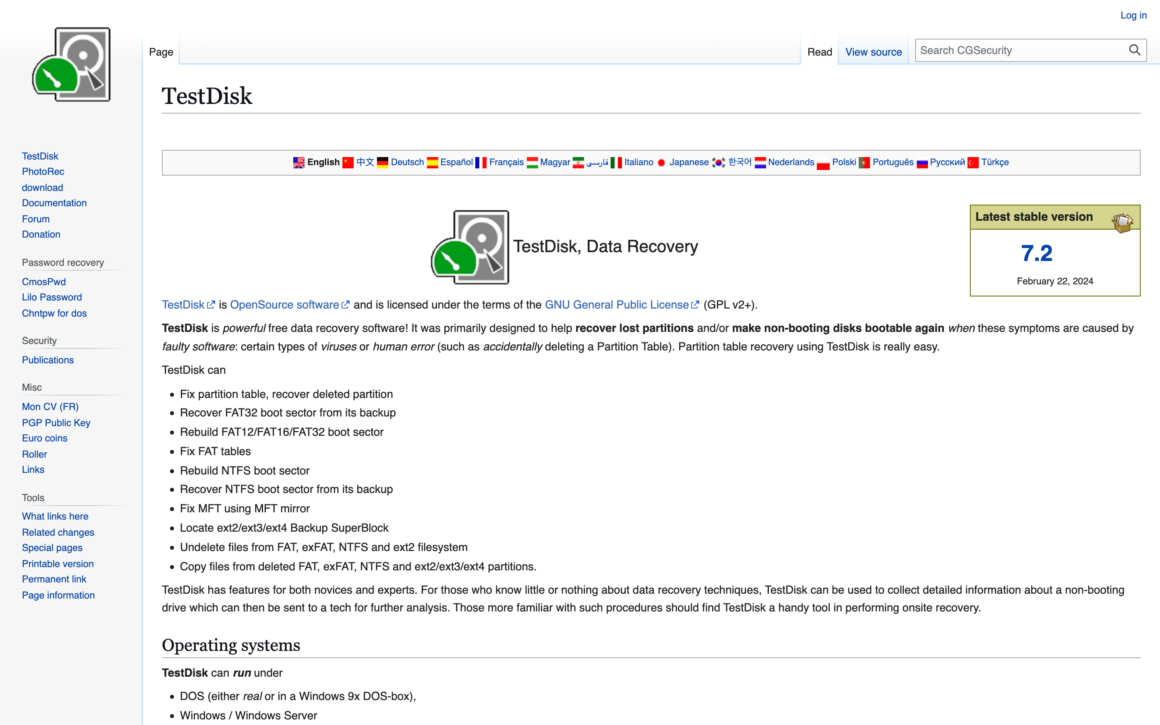Click the Japanese flag red dot icon
The width and height of the screenshot is (1160, 725).
click(661, 163)
